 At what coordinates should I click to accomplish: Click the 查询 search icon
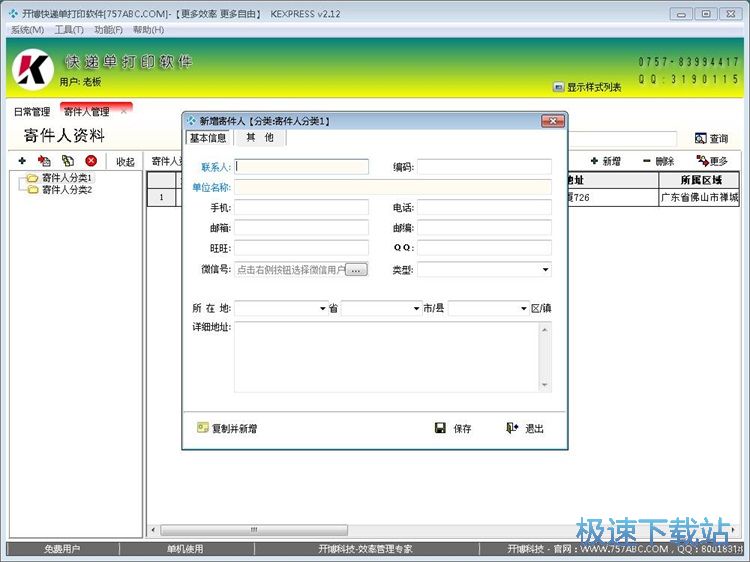point(700,138)
